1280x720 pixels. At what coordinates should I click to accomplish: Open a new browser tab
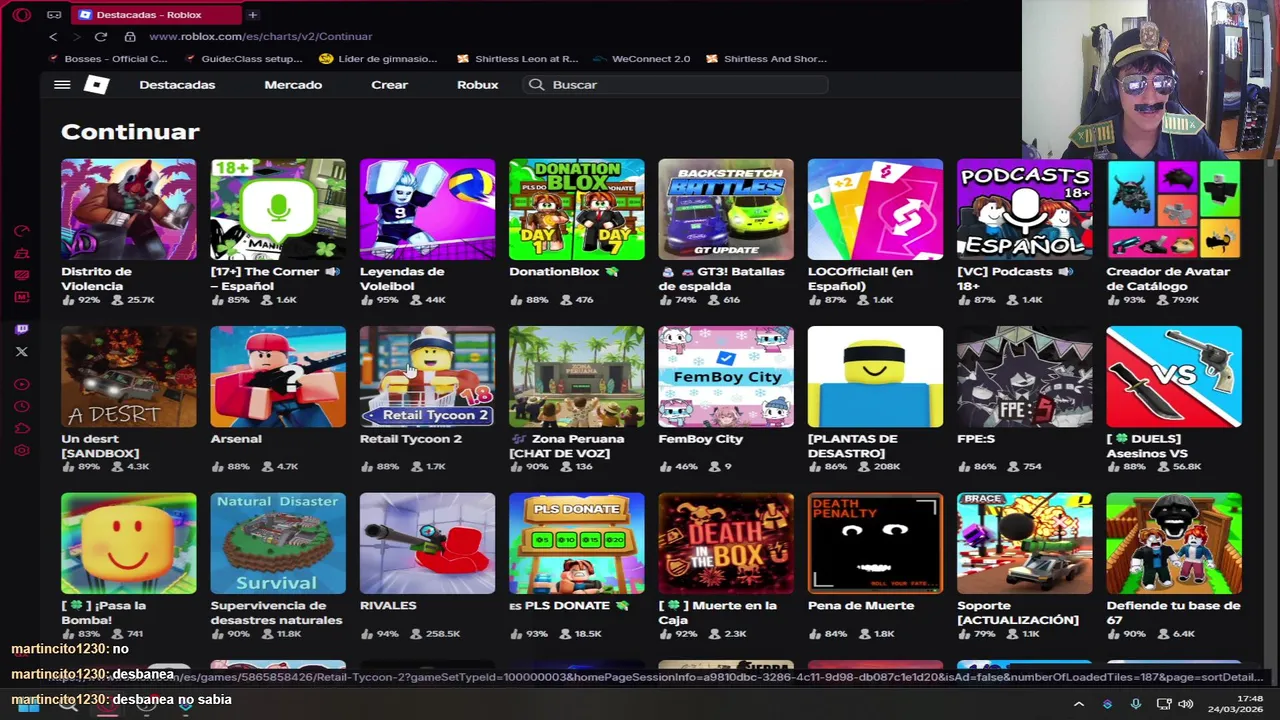[x=253, y=15]
